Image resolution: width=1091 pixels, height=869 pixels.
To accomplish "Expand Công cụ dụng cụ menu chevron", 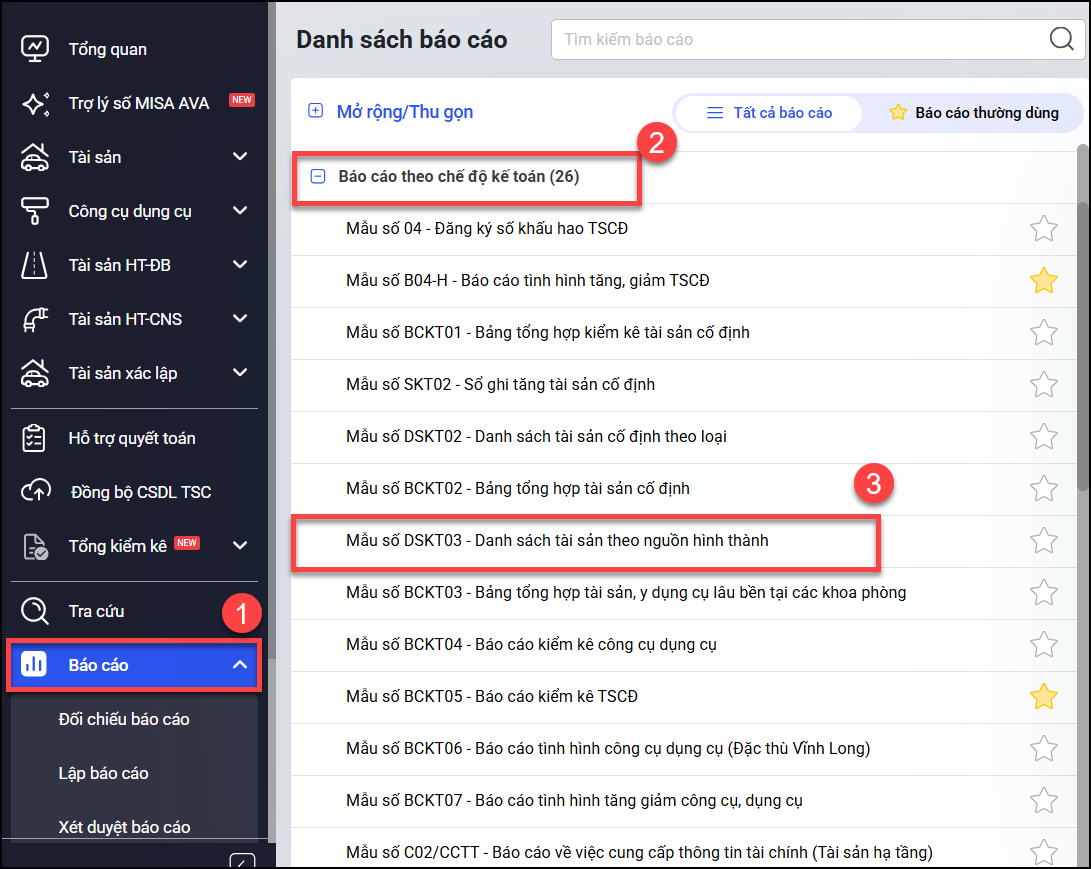I will 240,211.
